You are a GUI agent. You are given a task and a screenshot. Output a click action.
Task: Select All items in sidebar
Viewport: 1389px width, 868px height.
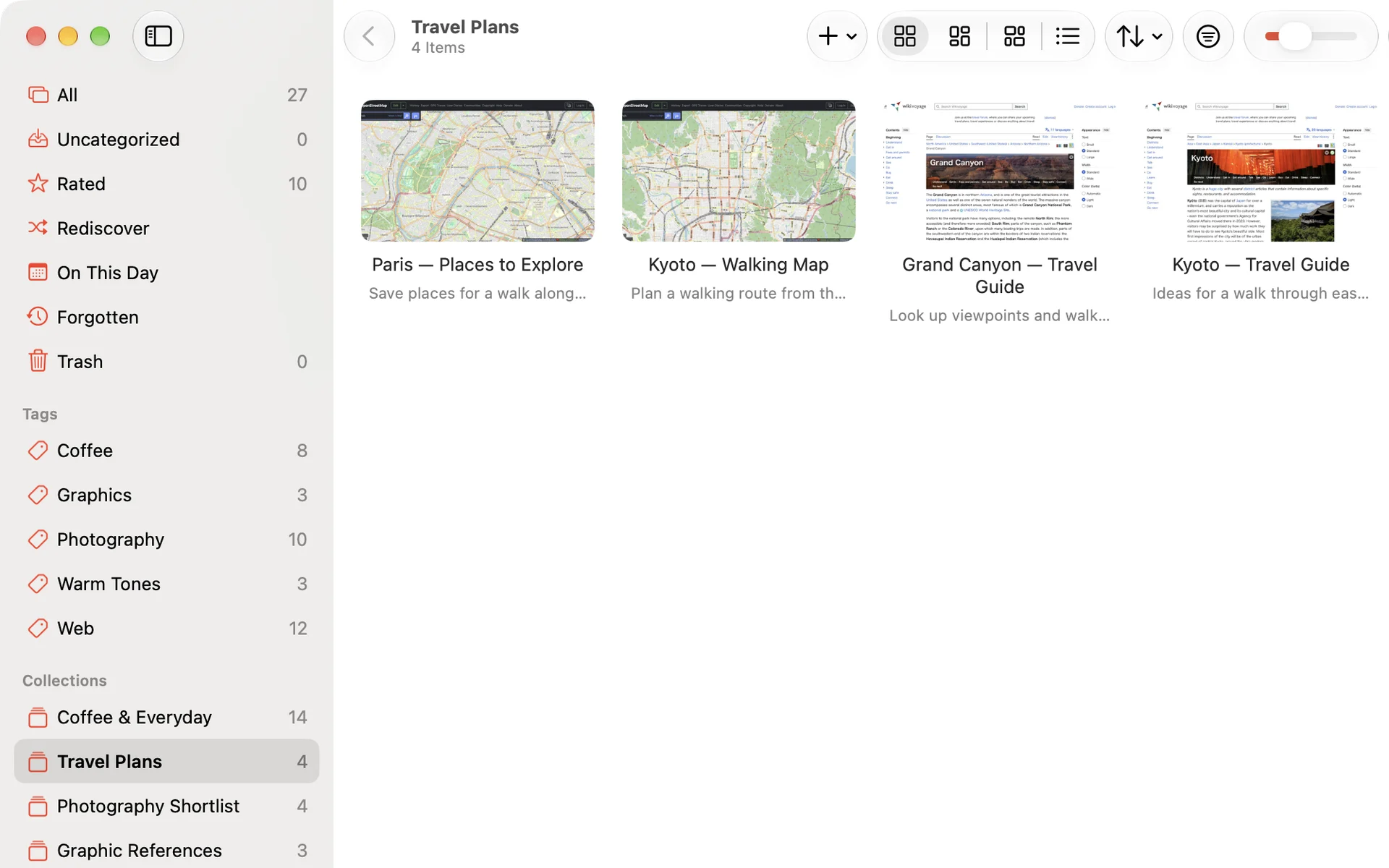166,95
